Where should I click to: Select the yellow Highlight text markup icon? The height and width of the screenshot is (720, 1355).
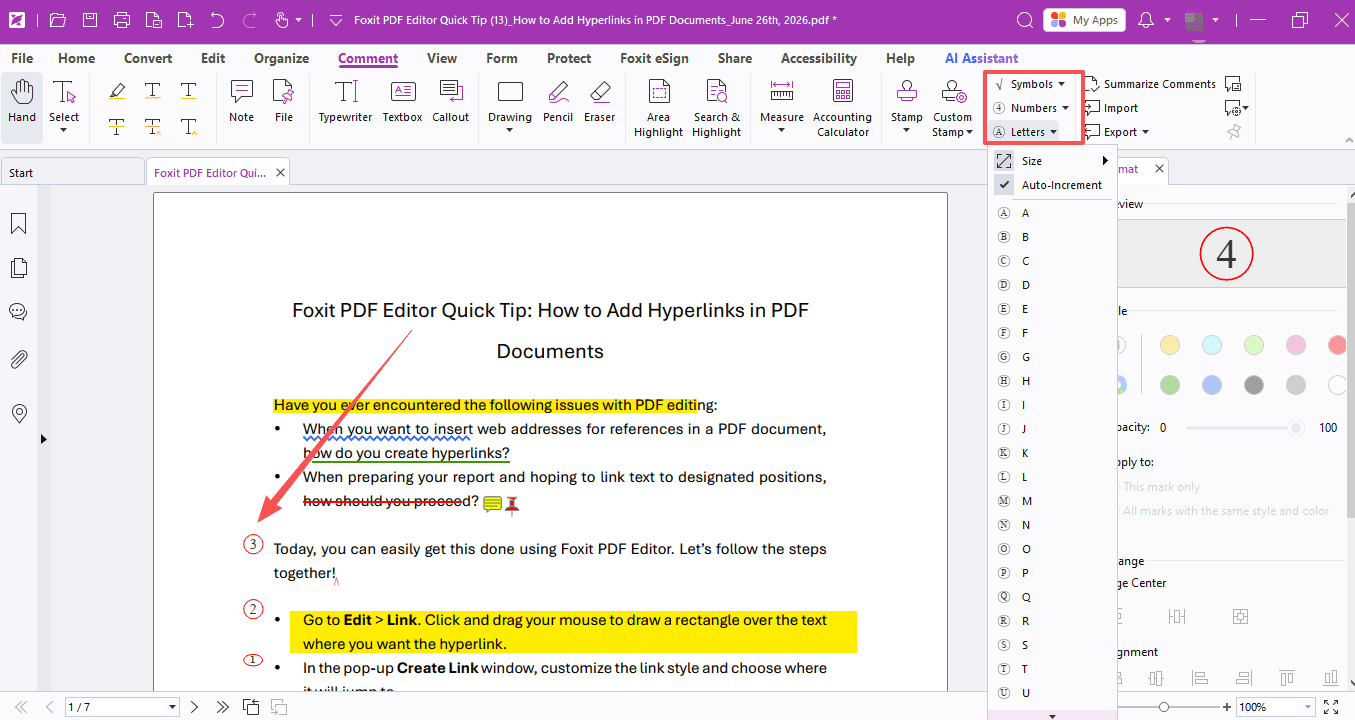tap(117, 91)
